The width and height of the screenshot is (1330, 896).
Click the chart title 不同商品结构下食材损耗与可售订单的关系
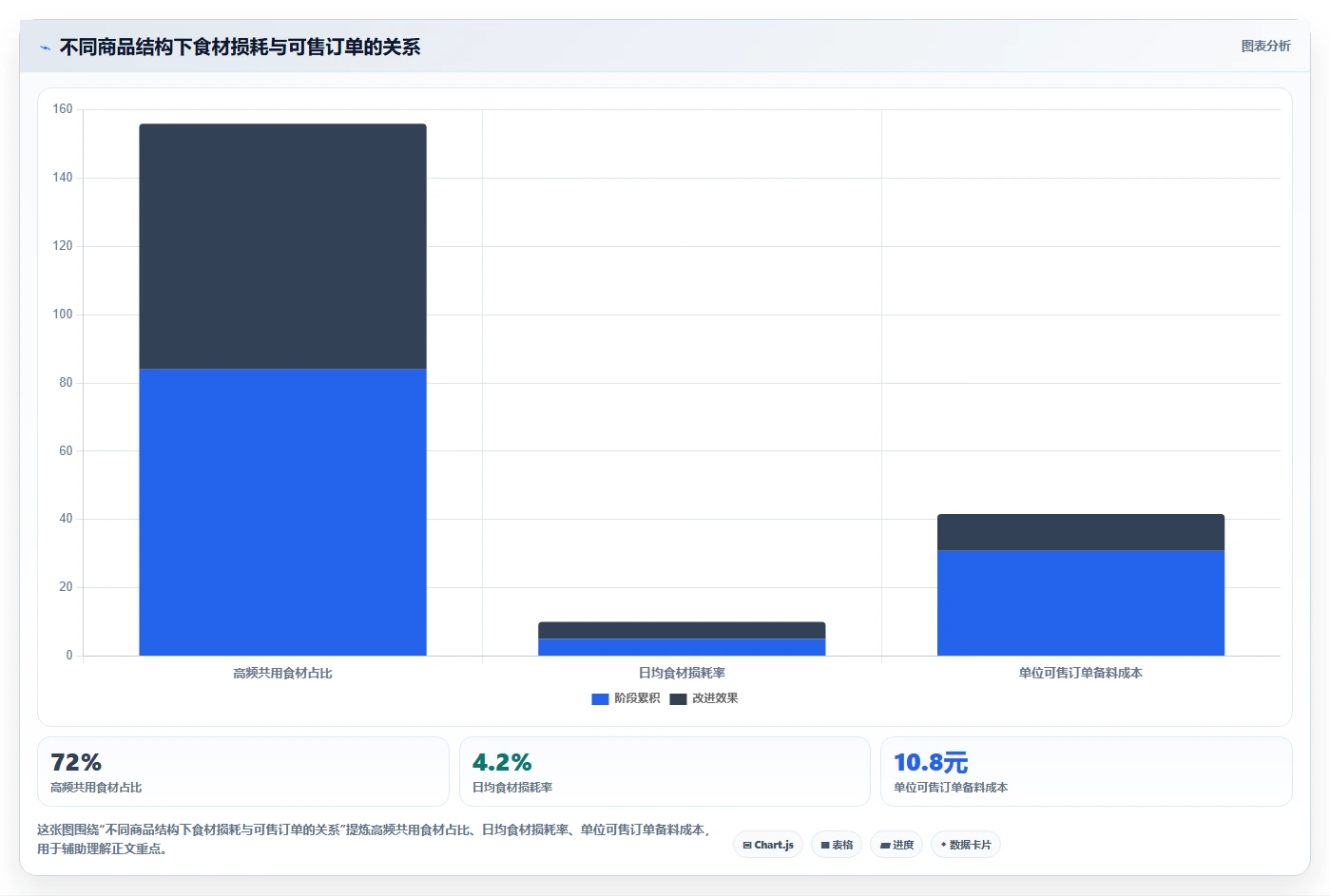click(x=240, y=47)
